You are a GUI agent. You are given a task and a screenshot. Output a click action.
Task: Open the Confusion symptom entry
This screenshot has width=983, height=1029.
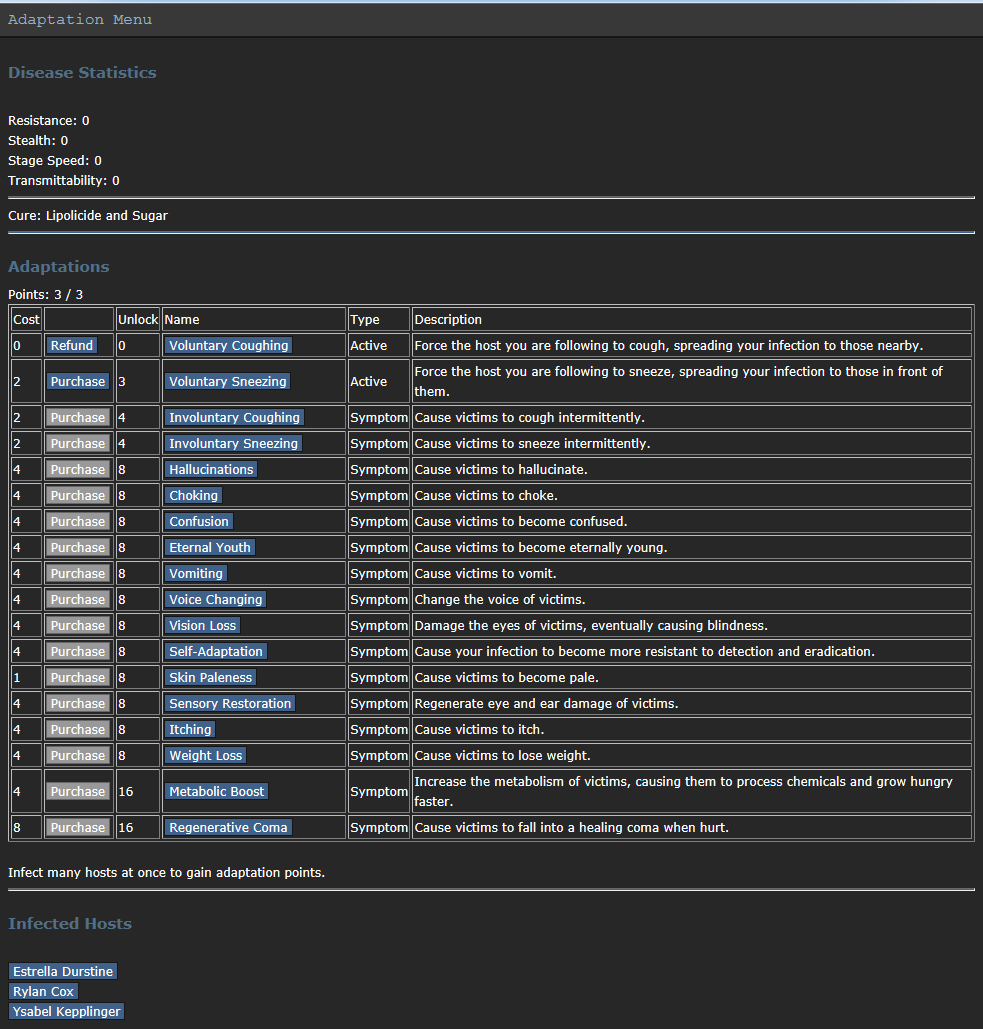point(199,522)
